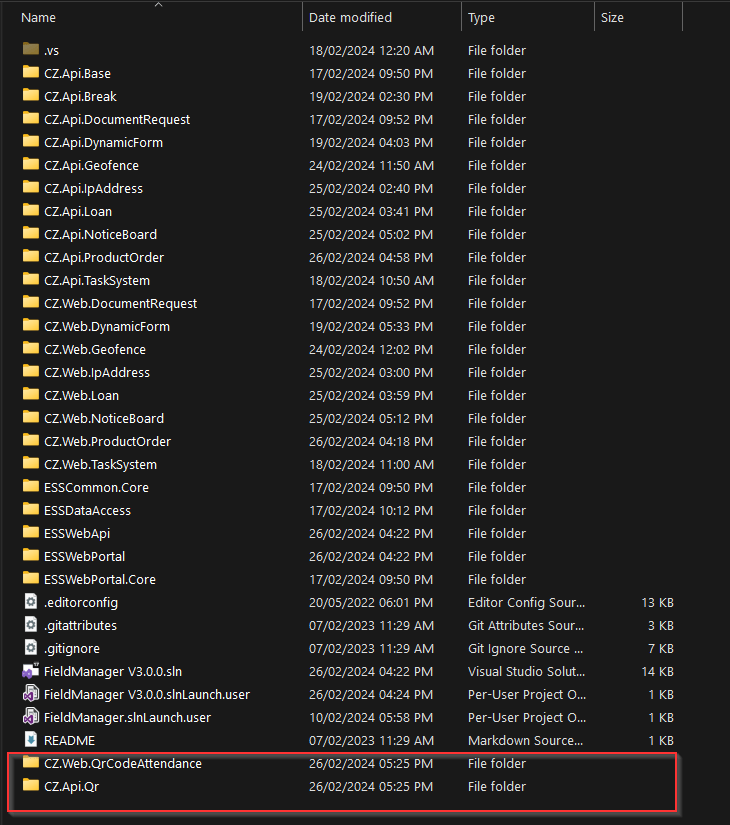The image size is (730, 825).
Task: Click the sort arrow above the Name column
Action: [158, 5]
